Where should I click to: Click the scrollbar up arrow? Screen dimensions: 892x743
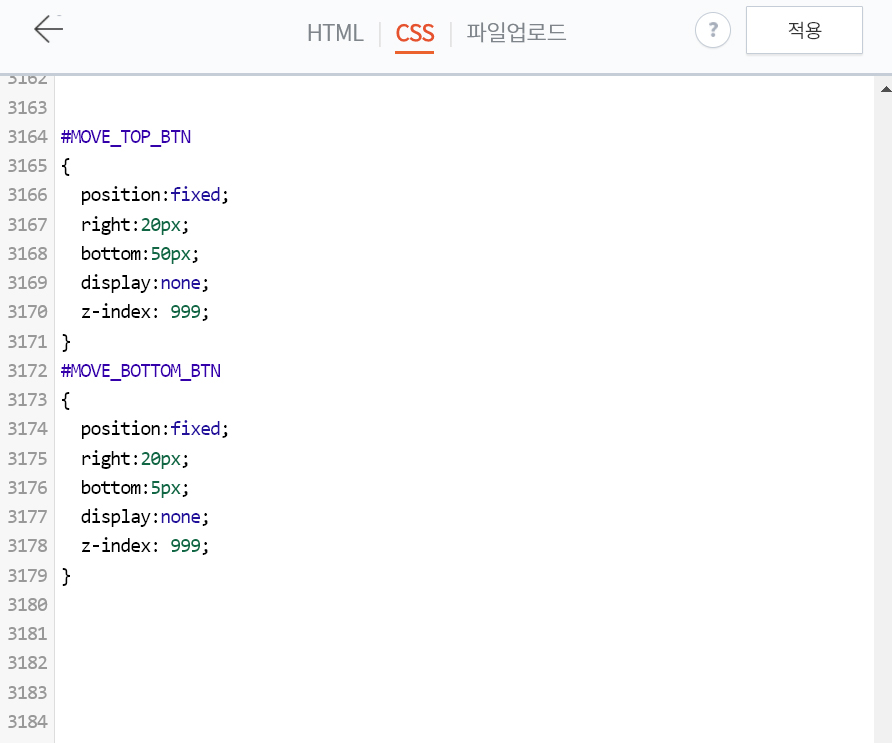point(885,89)
